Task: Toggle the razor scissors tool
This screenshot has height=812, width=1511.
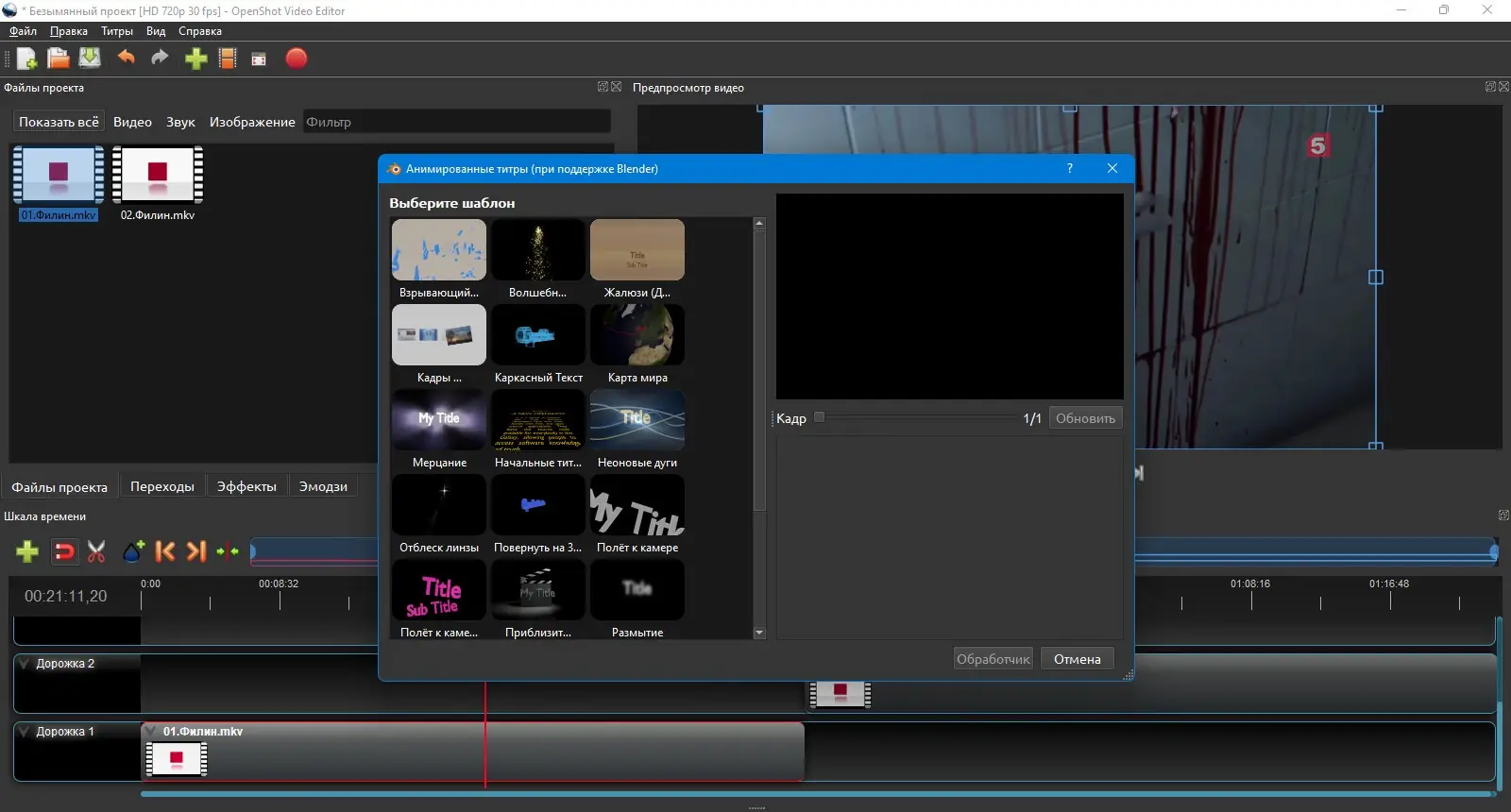Action: click(x=96, y=551)
